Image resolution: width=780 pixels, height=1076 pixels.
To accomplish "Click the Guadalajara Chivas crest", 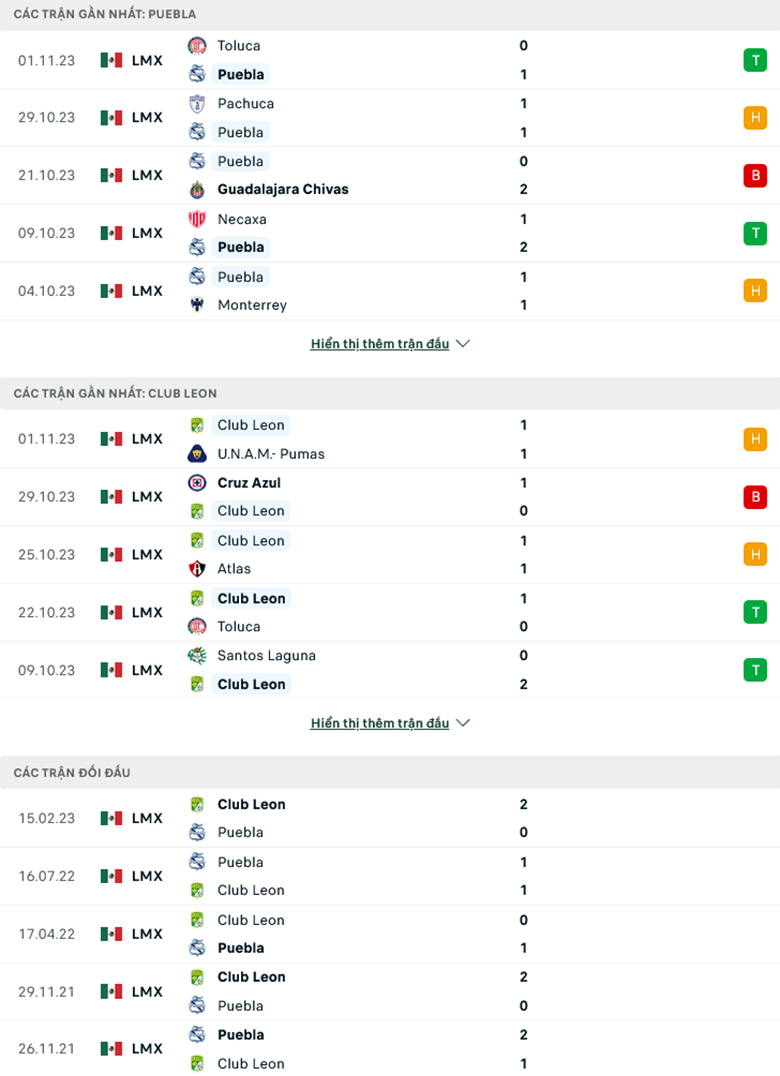I will tap(198, 189).
